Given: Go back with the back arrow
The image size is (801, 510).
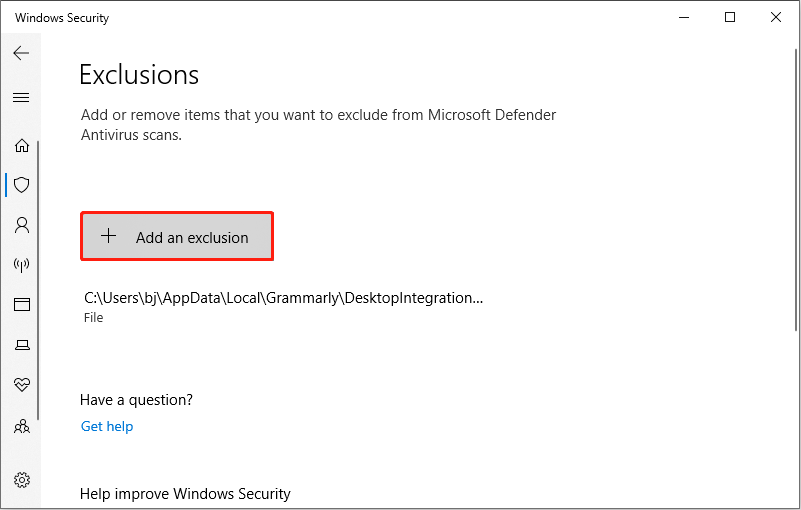Looking at the screenshot, I should tap(21, 53).
